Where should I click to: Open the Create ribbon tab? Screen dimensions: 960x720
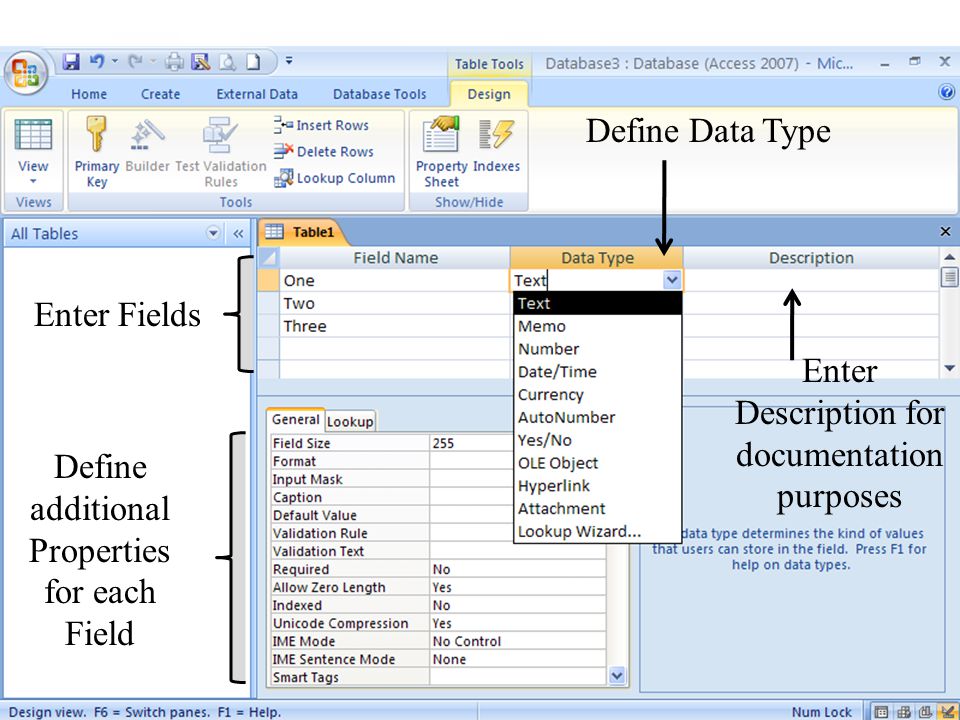click(x=160, y=94)
